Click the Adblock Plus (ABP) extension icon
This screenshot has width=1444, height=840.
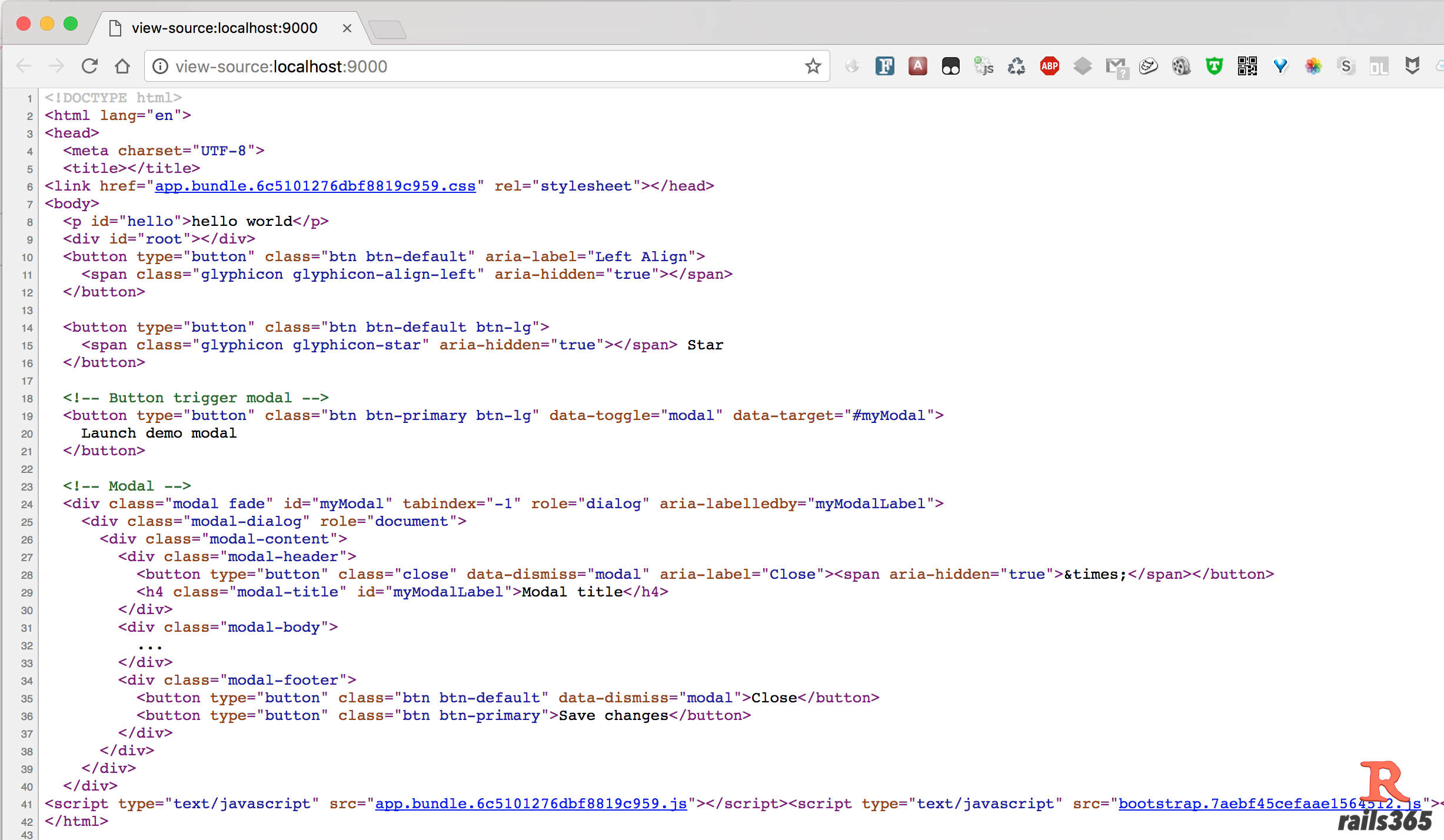[x=1049, y=66]
